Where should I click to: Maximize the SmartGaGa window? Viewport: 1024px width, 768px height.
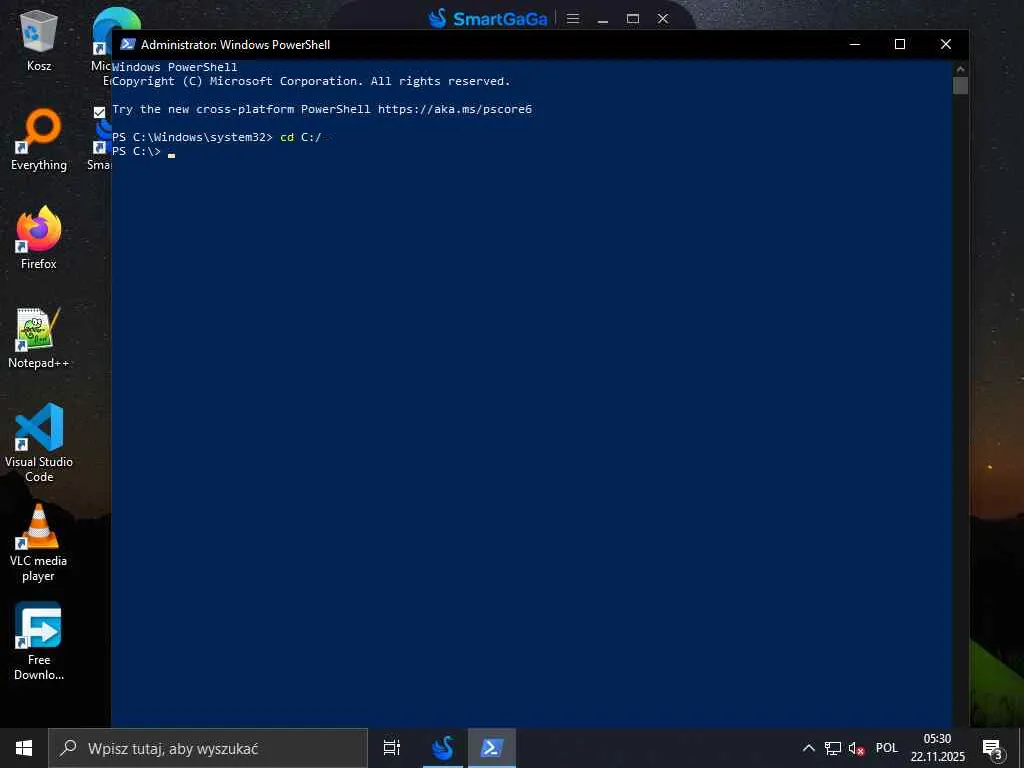[x=633, y=18]
